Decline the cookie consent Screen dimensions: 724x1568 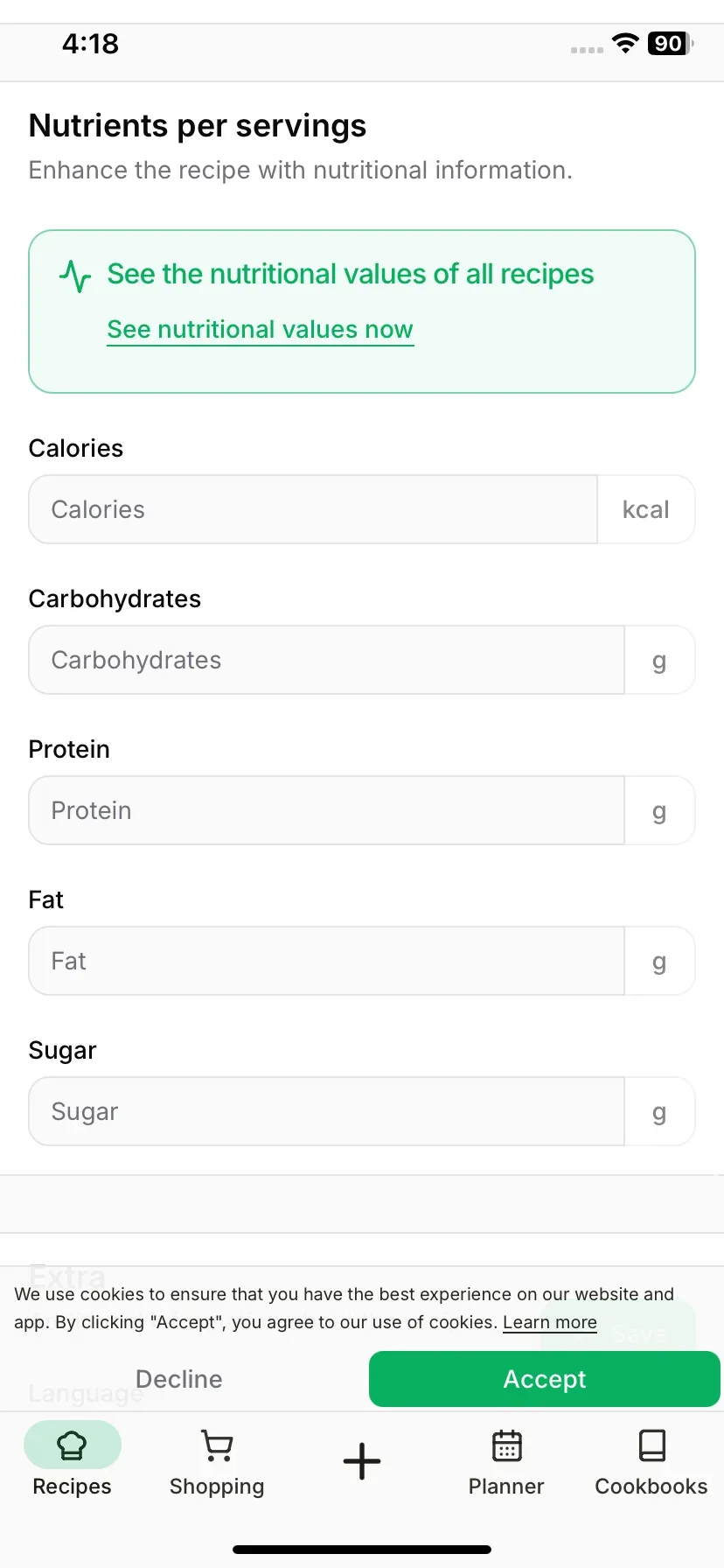179,1379
